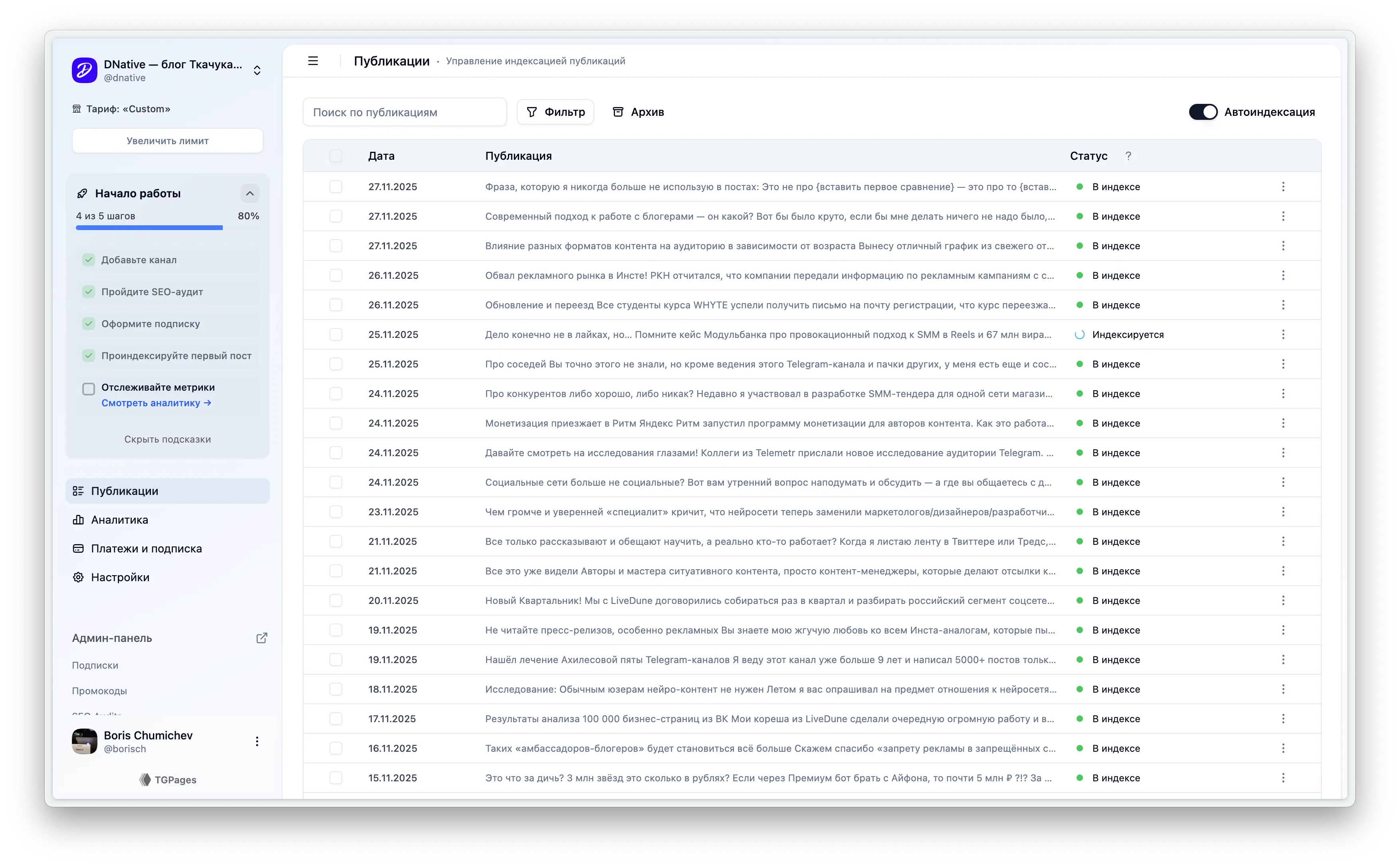Screen dimensions: 1400x866
Task: Check the Отслеживайте метрики step checkbox
Action: 89,389
